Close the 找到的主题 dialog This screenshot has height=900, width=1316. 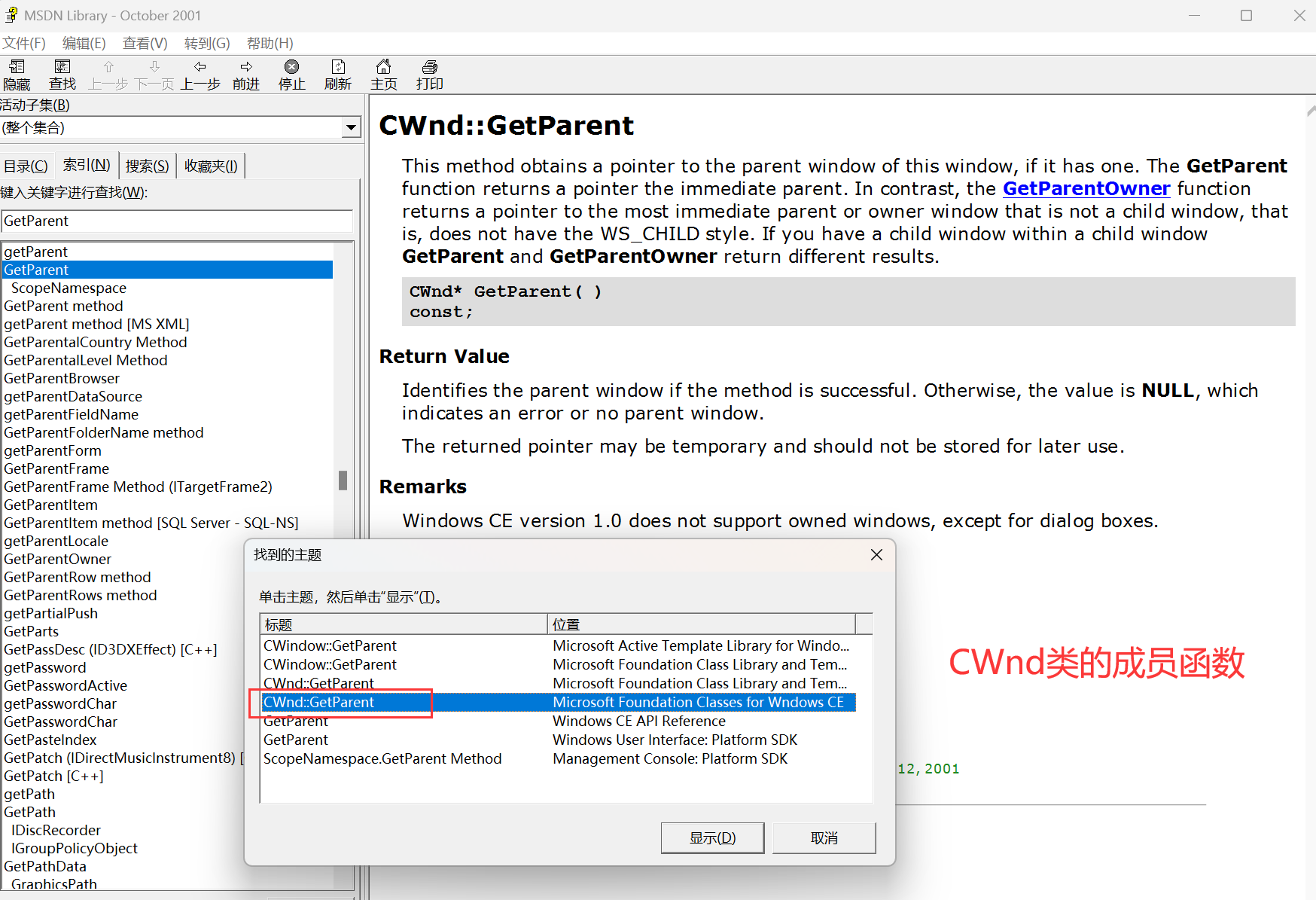[876, 555]
